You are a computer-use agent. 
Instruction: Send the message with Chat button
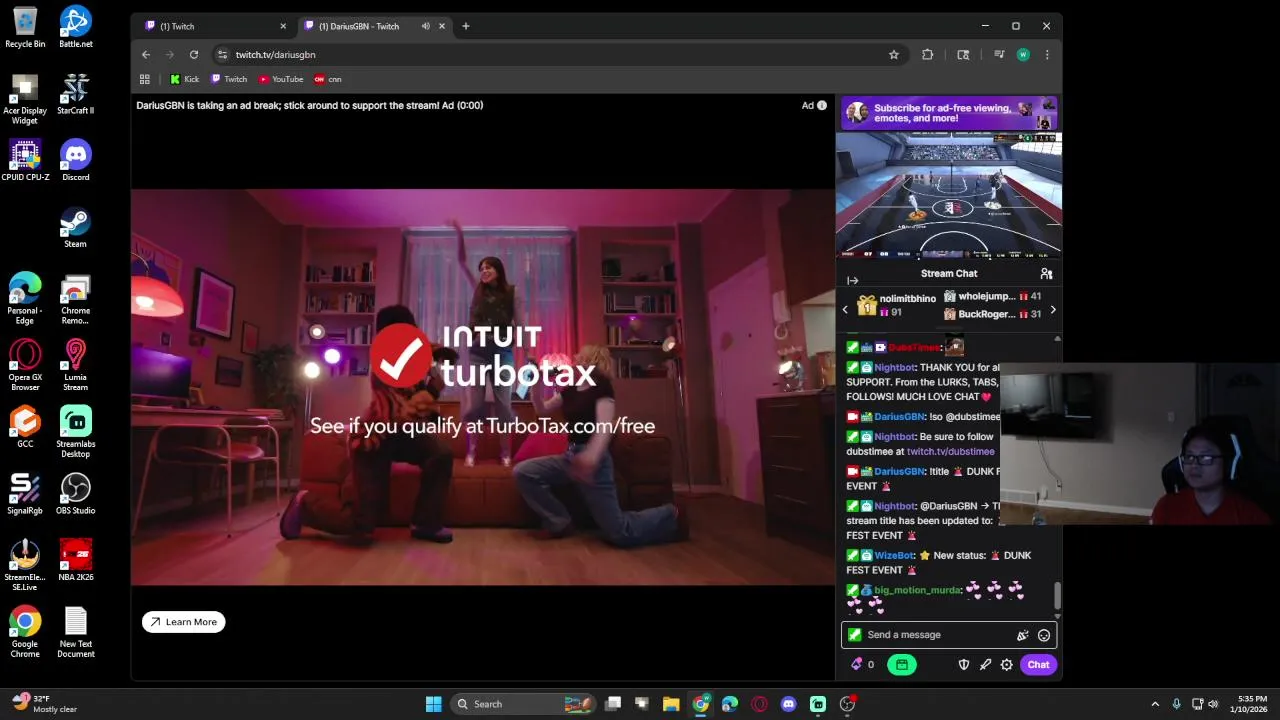(1038, 665)
